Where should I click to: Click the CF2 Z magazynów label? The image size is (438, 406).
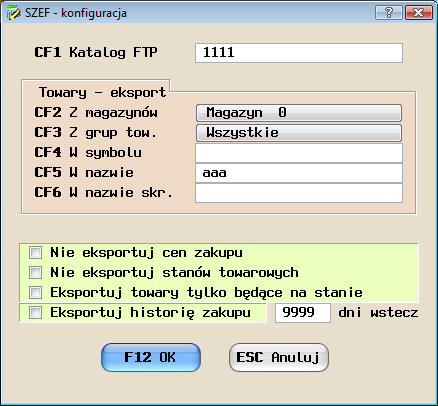click(x=96, y=113)
